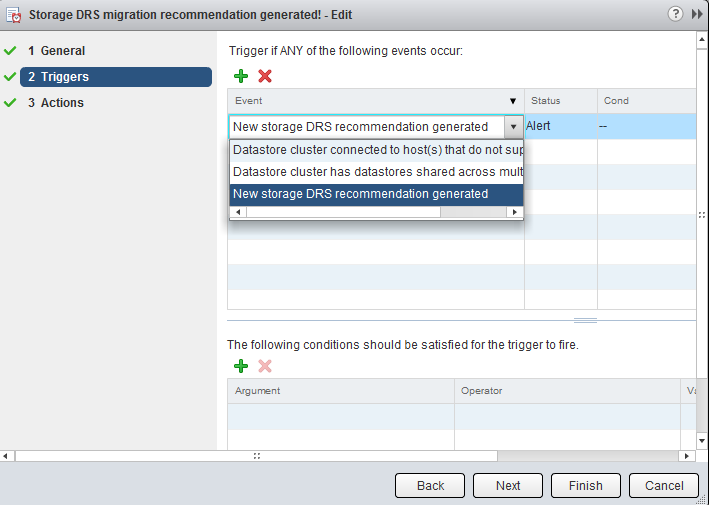Click the Back button
The image size is (709, 505).
click(x=430, y=485)
